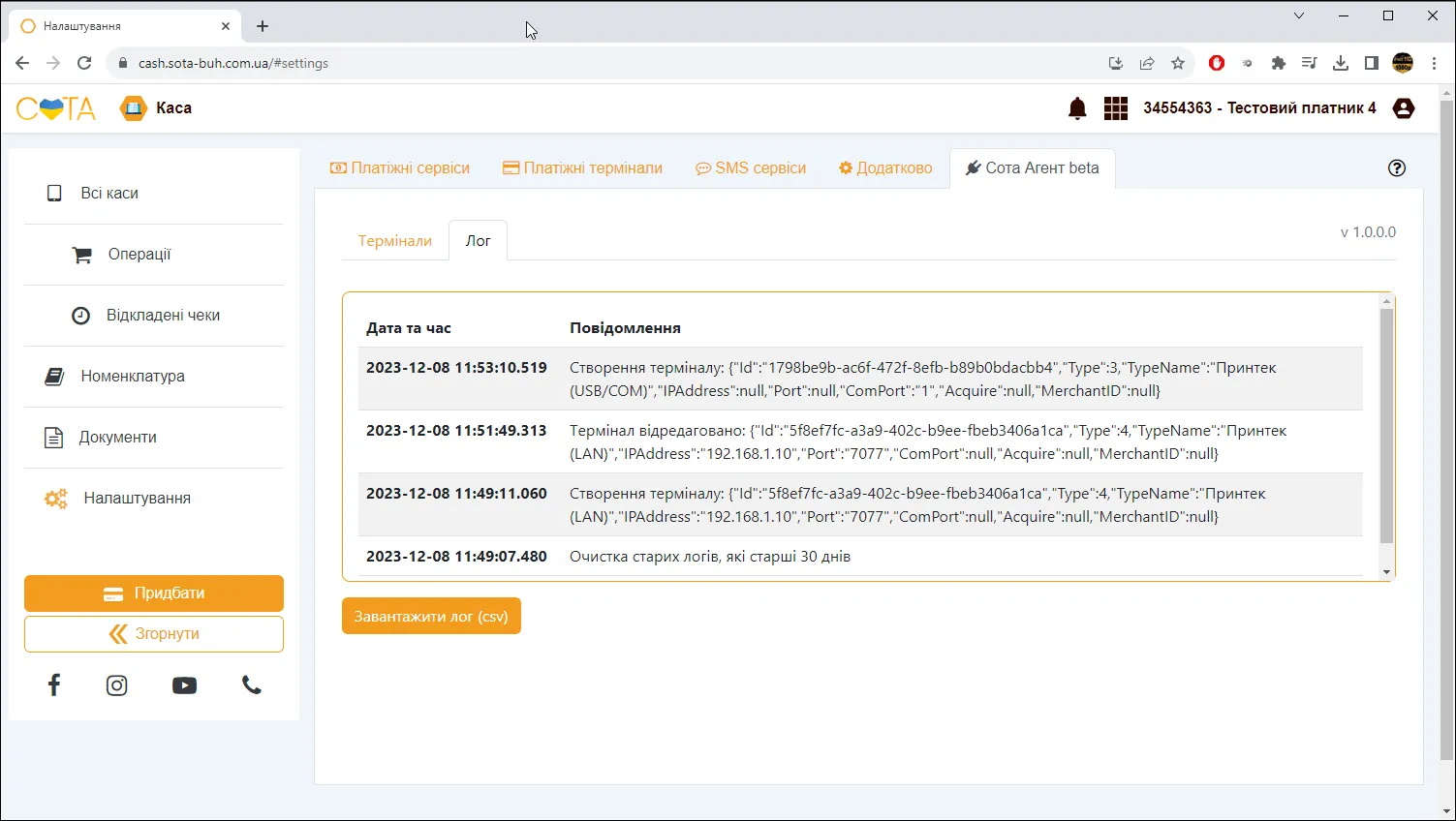Click browser back arrow

pos(22,63)
